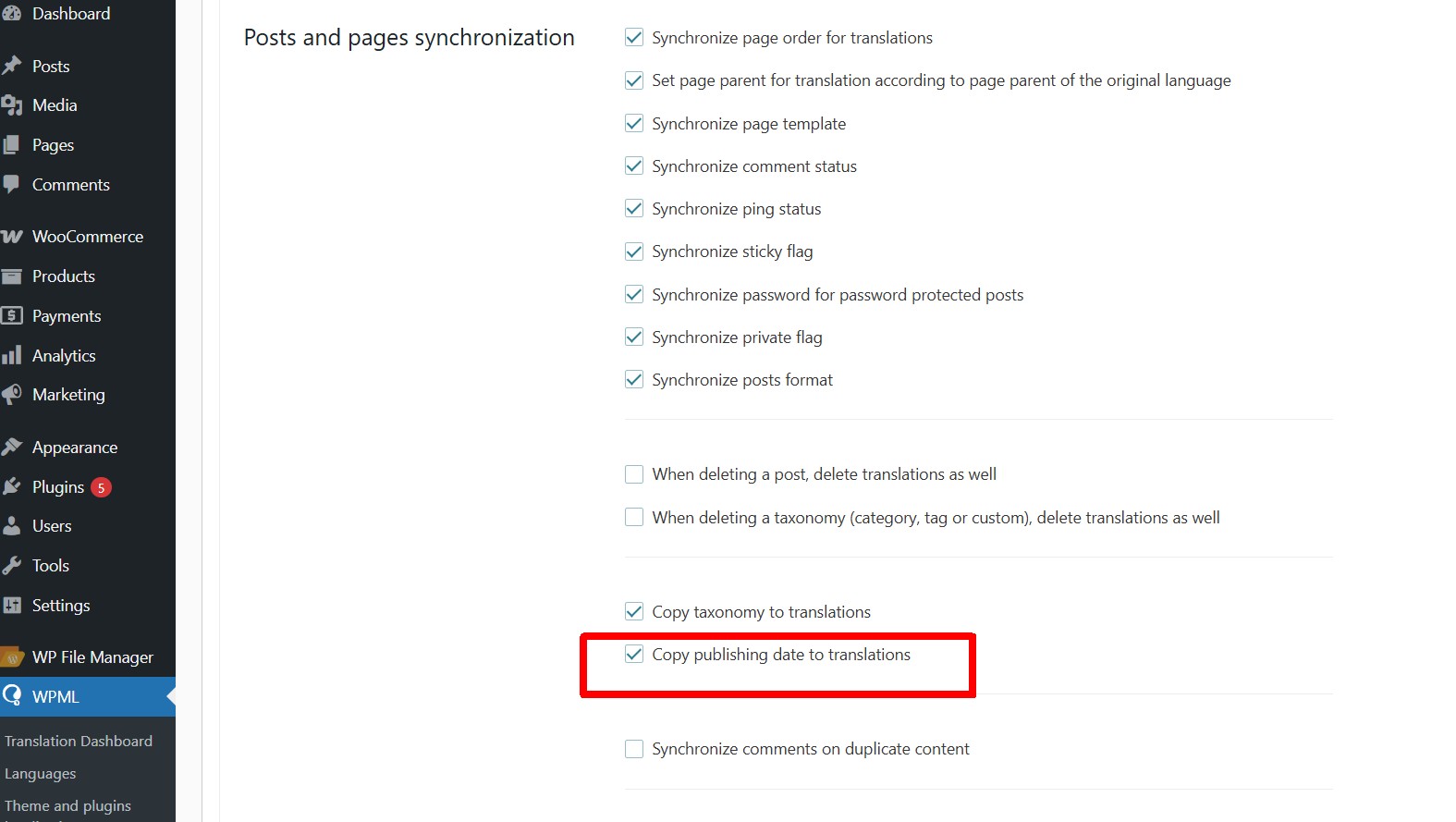Viewport: 1456px width, 822px height.
Task: Click the Media icon in sidebar
Action: click(x=12, y=105)
